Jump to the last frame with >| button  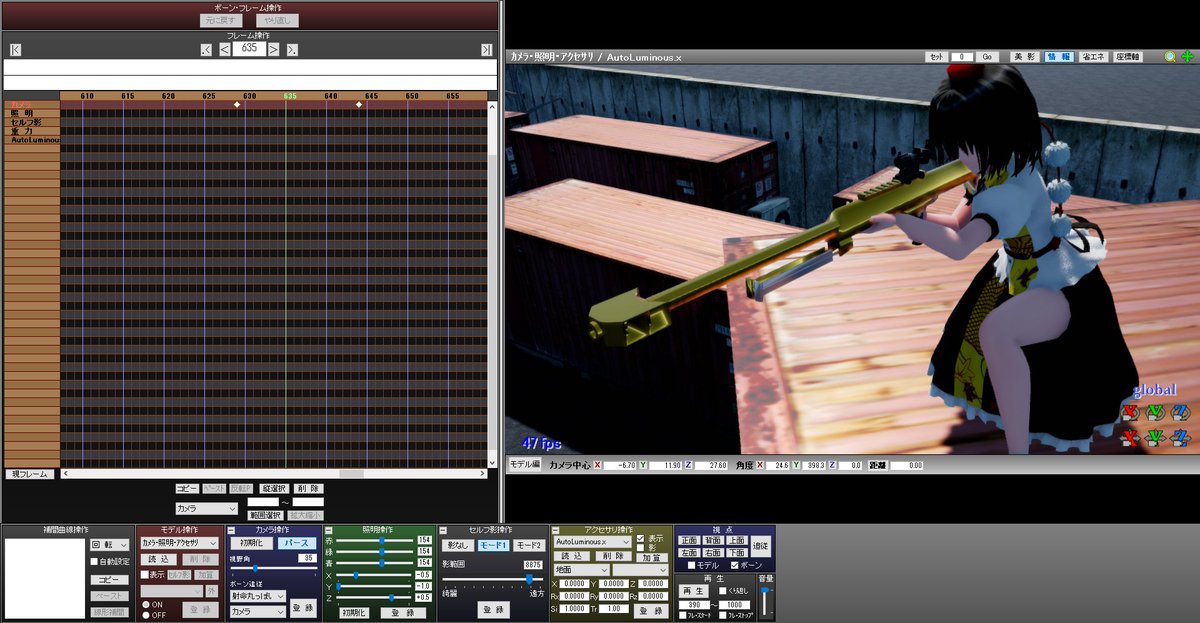(486, 49)
